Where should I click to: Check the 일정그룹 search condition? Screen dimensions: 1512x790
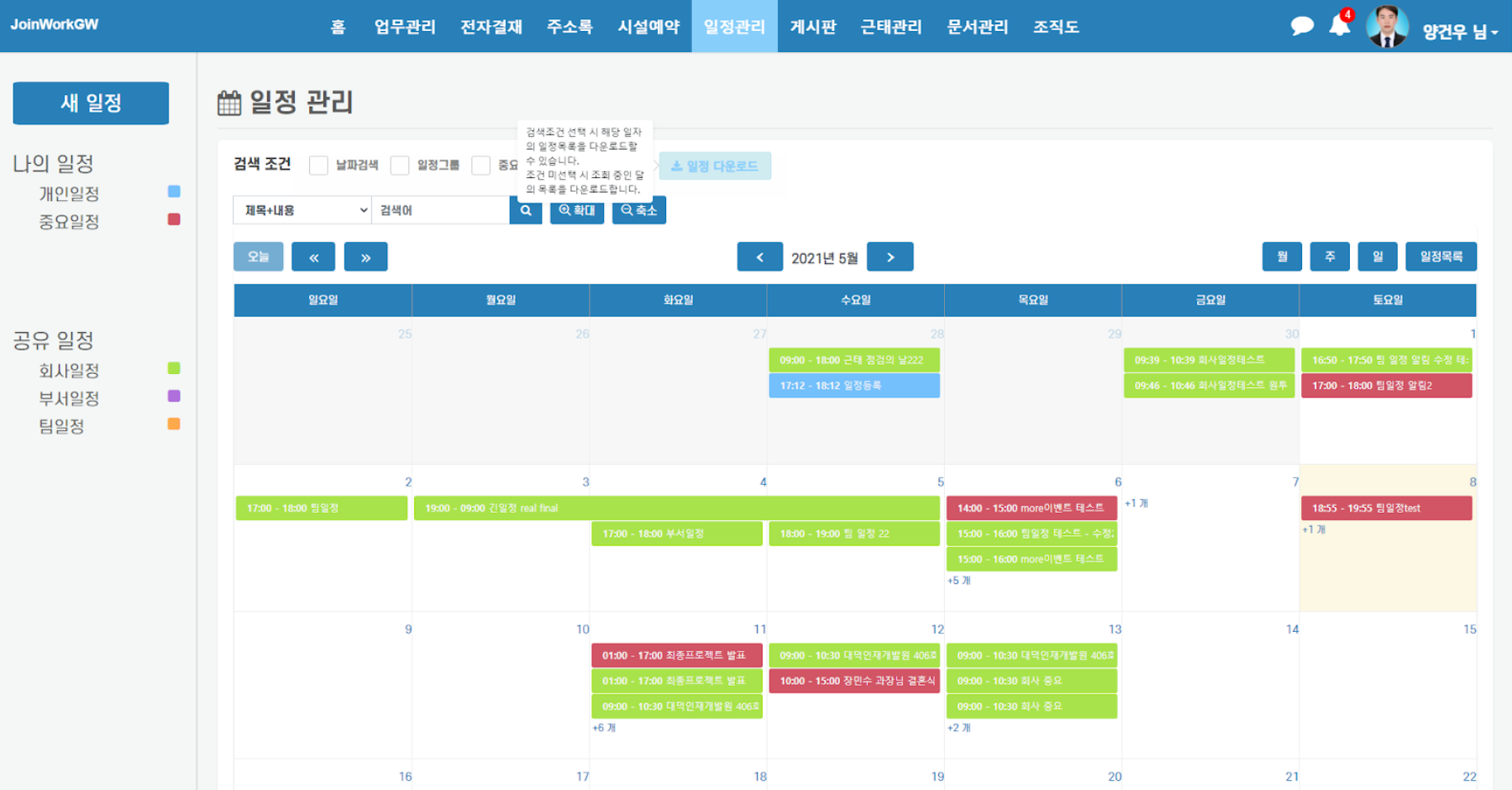tap(400, 166)
